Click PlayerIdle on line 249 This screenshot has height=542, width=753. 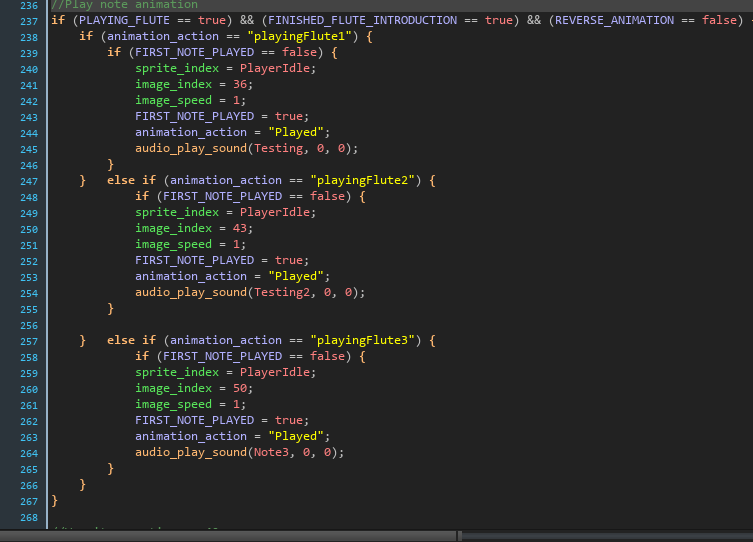[275, 212]
